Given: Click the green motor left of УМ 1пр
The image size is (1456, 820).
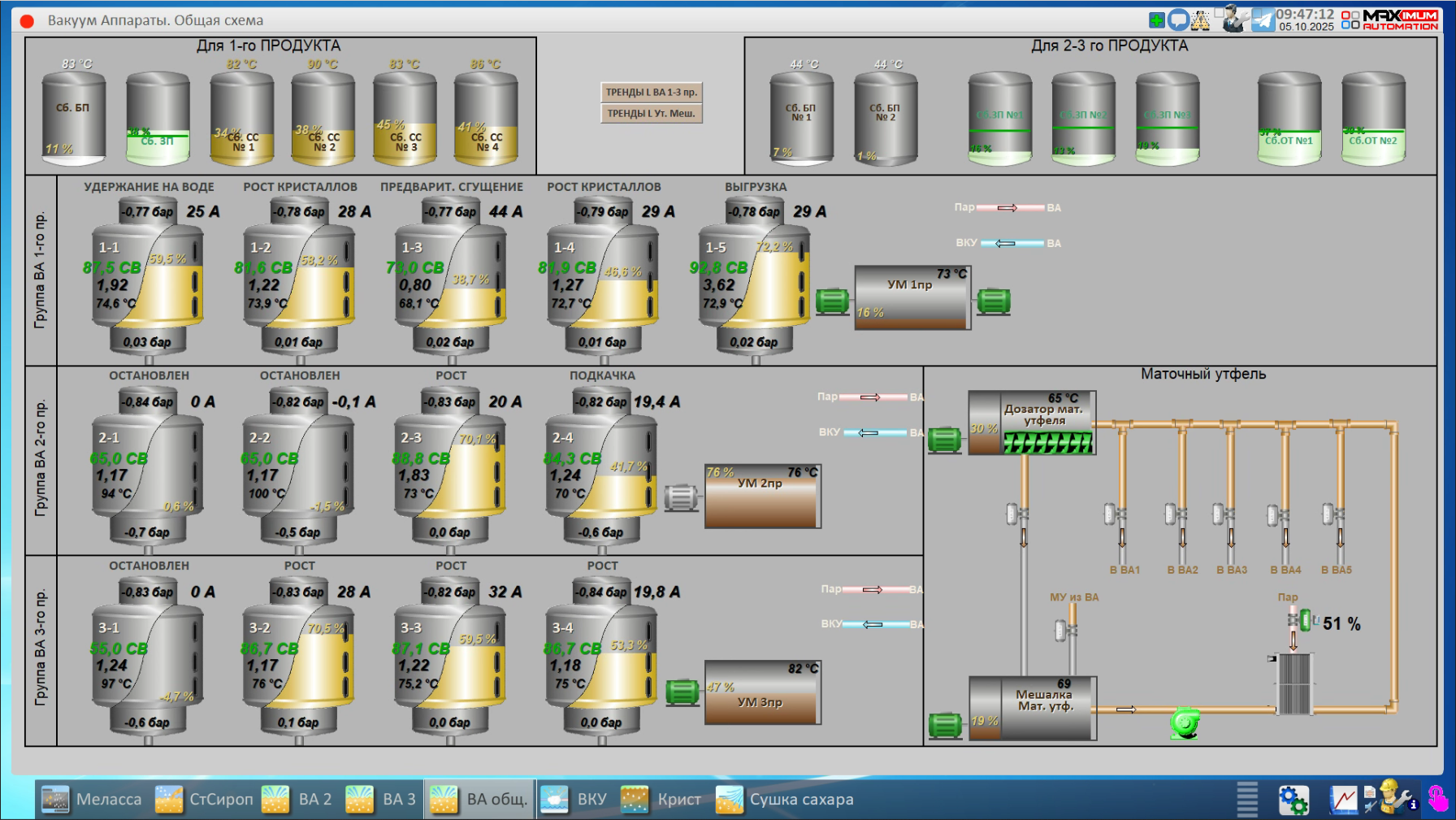Looking at the screenshot, I should pos(832,302).
